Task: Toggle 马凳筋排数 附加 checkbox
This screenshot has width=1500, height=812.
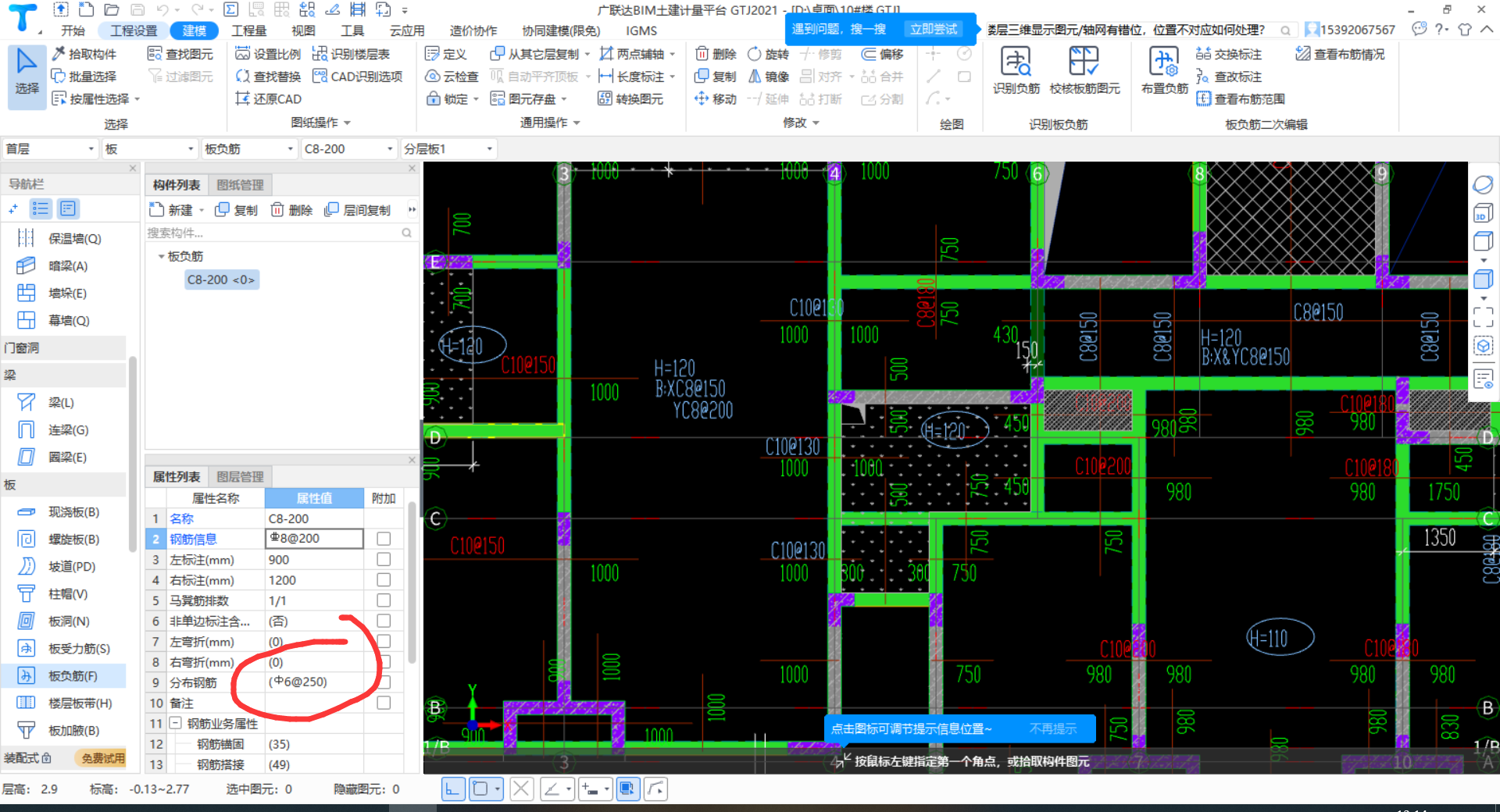Action: coord(384,600)
